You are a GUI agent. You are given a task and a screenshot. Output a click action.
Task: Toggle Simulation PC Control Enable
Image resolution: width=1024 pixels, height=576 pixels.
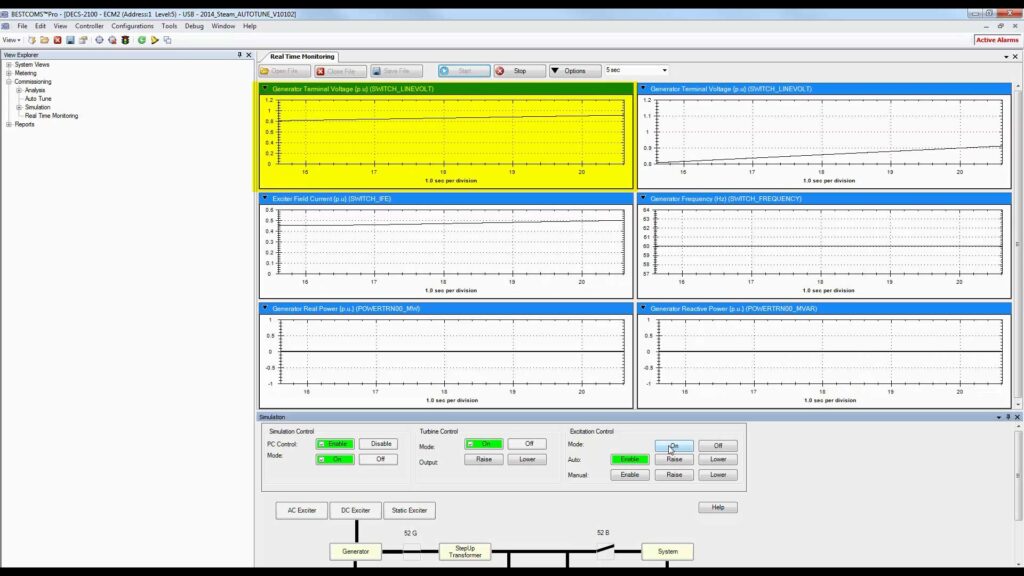click(x=335, y=444)
